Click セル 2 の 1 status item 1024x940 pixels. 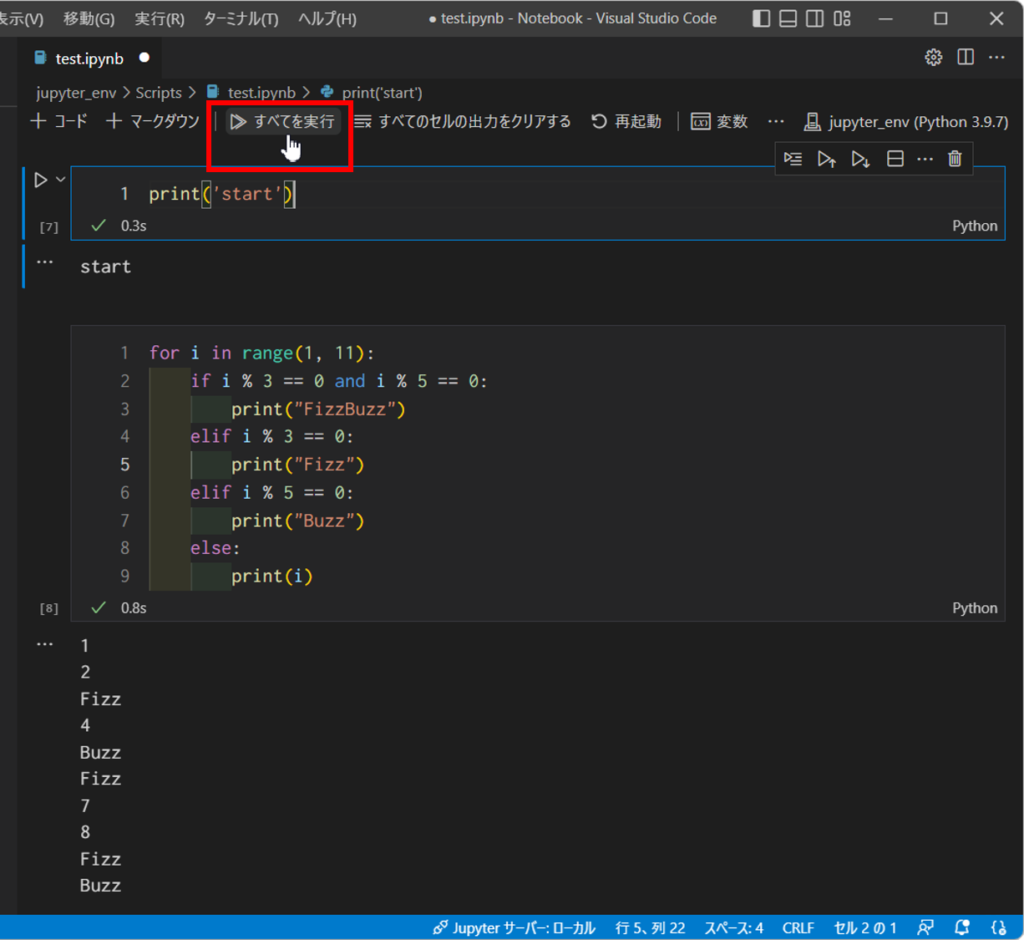pos(865,928)
